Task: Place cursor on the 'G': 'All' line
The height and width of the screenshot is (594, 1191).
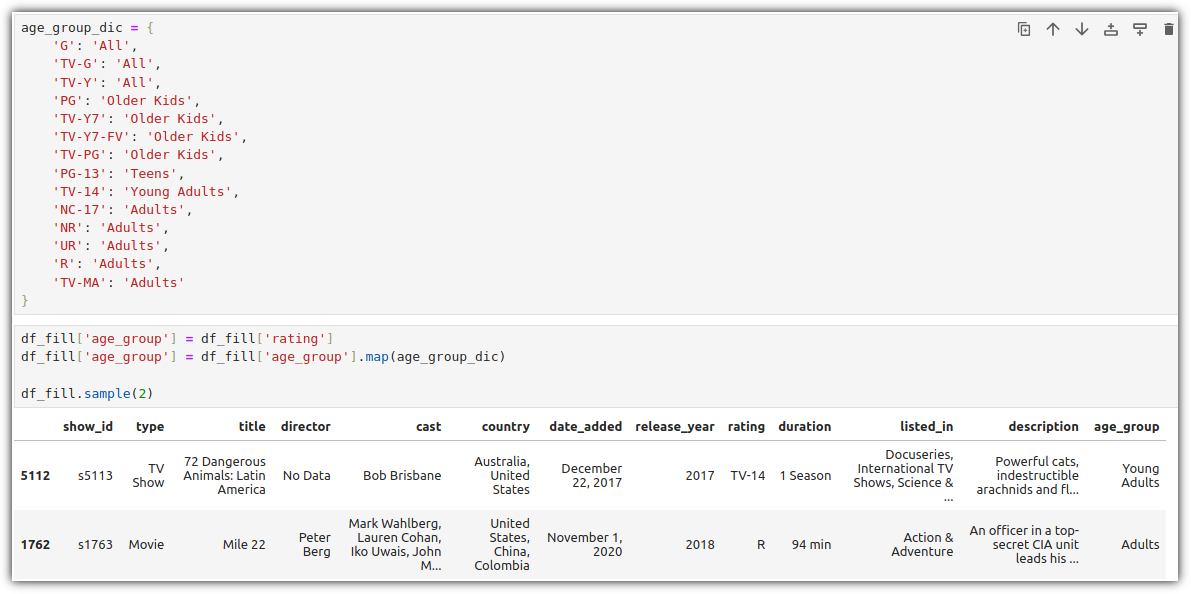Action: 95,46
